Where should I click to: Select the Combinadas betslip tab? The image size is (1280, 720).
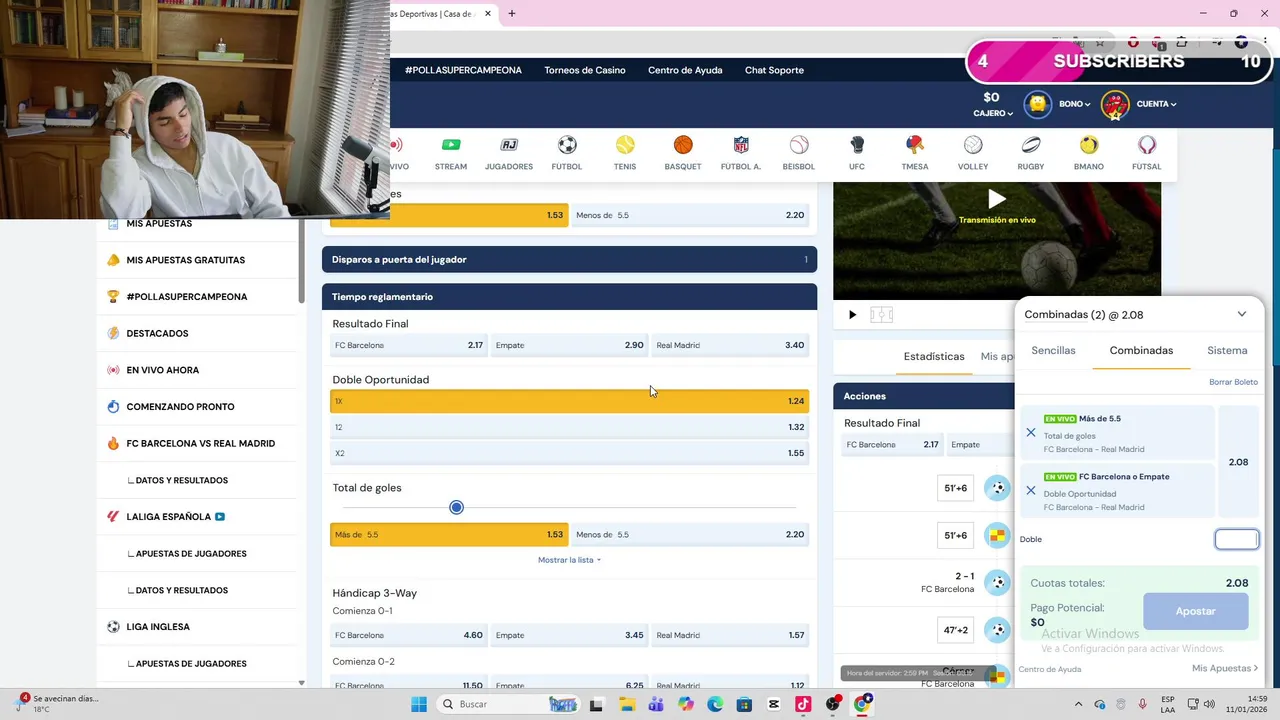(x=1141, y=351)
